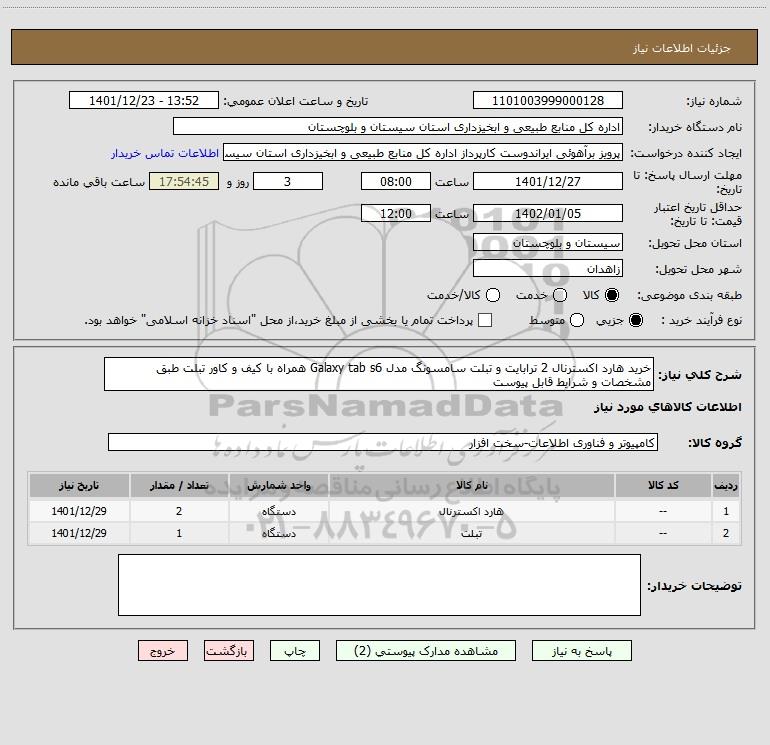Viewport: 770px width, 745px height.
Task: Click the جزئیات اطلاعات نیاز header title
Action: pyautogui.click(x=681, y=48)
